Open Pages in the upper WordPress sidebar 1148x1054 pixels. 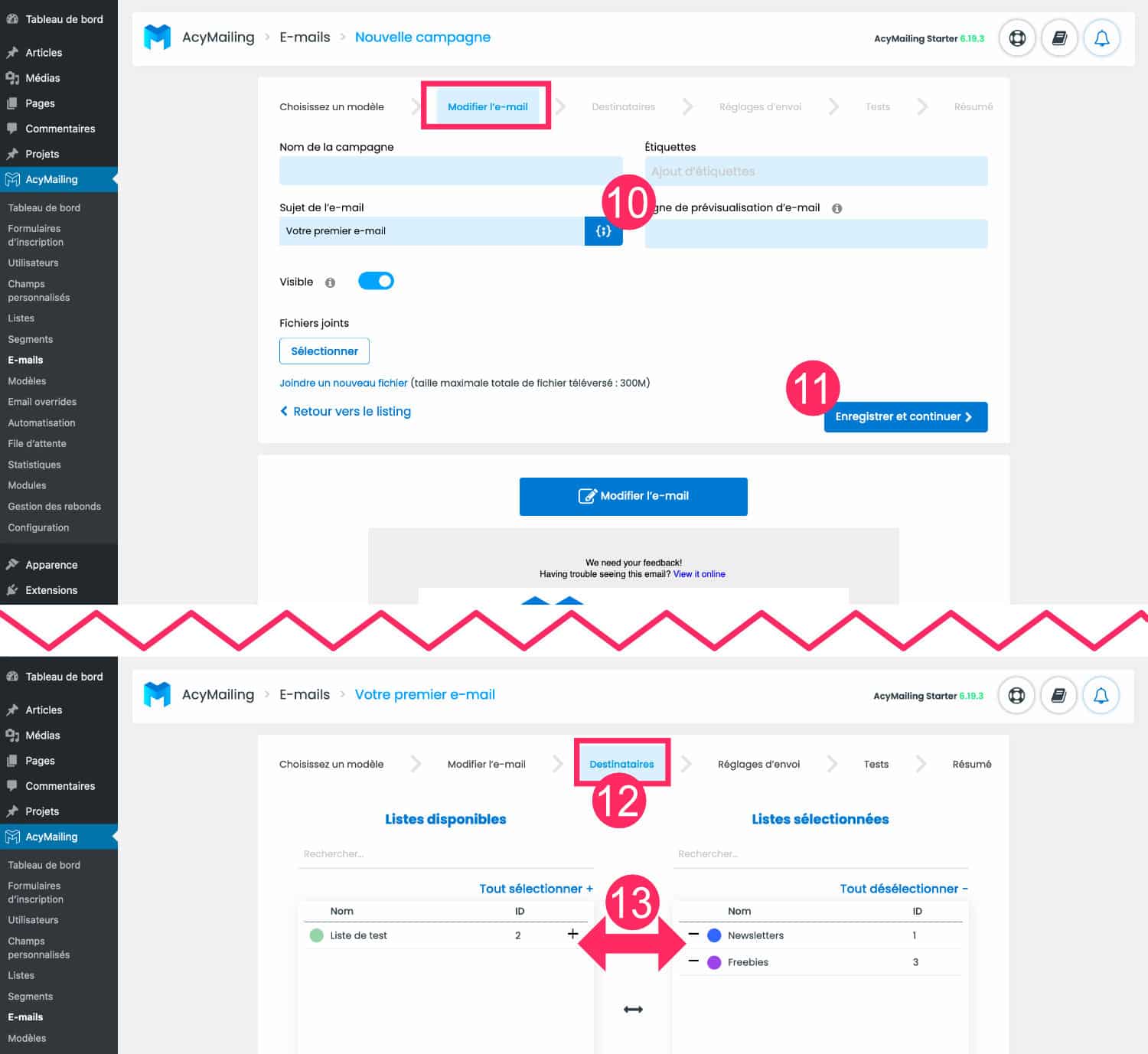[40, 103]
